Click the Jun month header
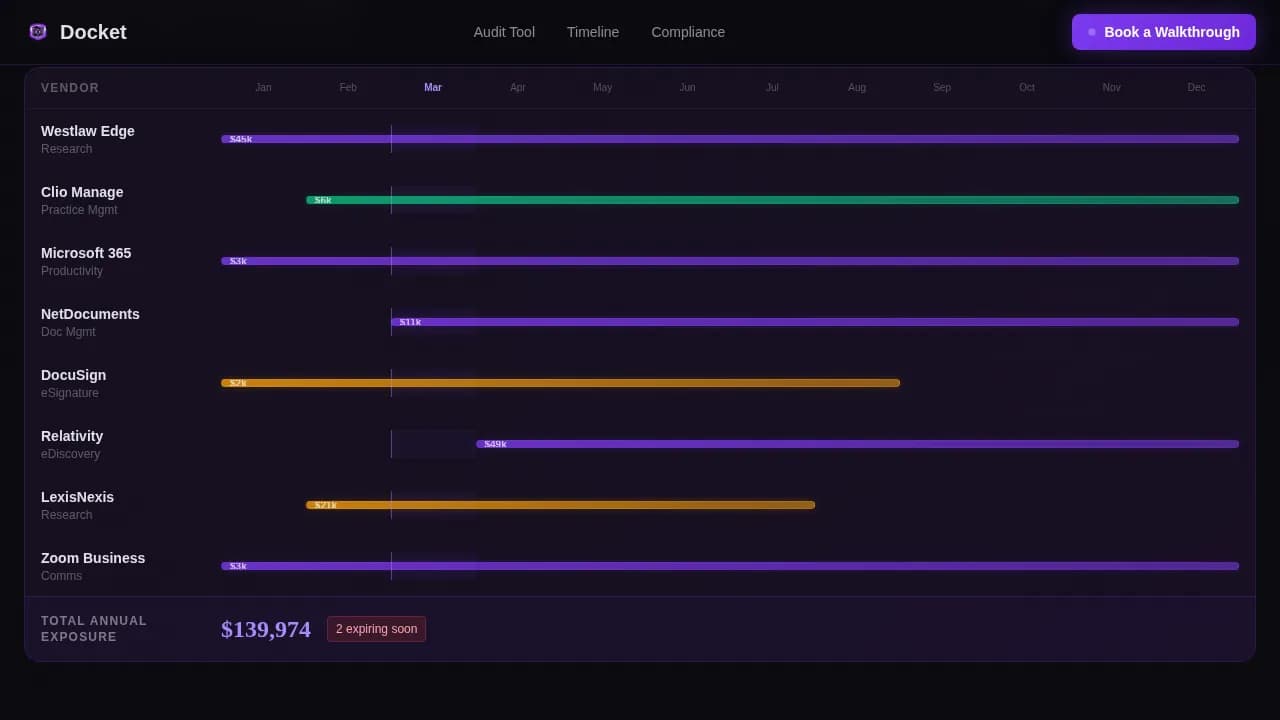The width and height of the screenshot is (1280, 720). point(687,88)
